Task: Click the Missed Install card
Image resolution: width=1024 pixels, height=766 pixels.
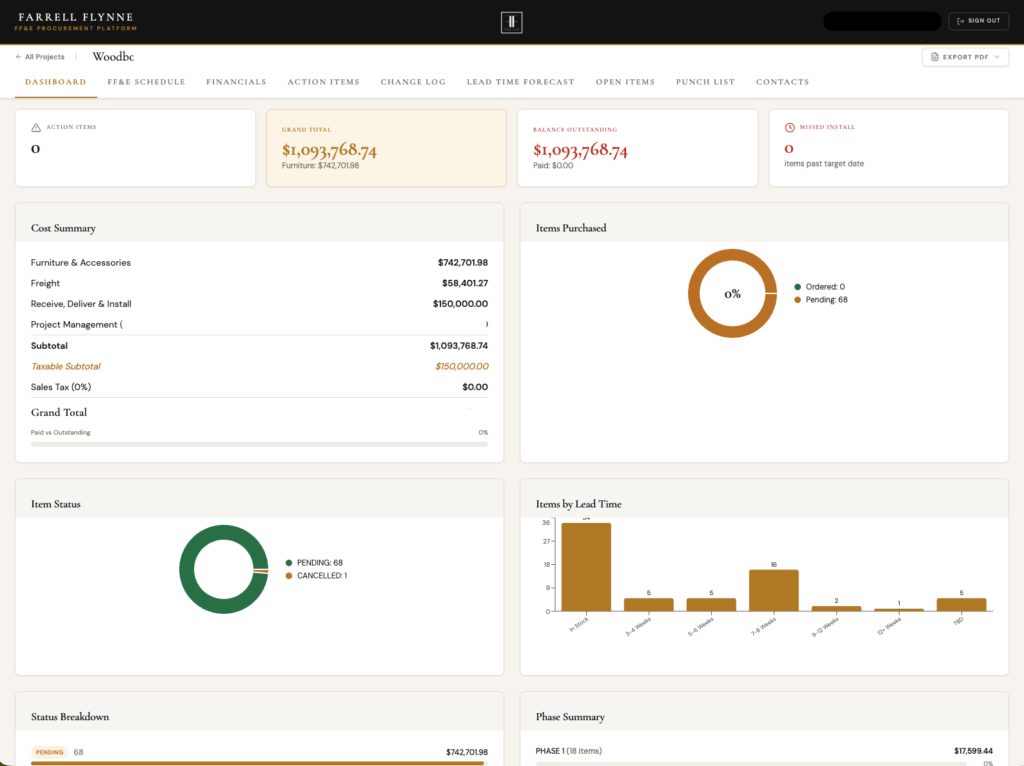Action: pos(889,148)
